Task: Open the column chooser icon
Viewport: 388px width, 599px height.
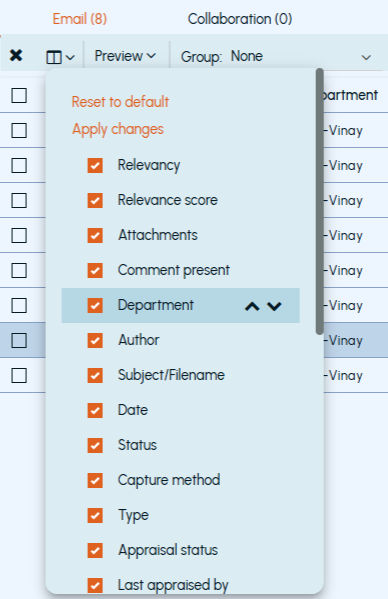Action: [60, 57]
